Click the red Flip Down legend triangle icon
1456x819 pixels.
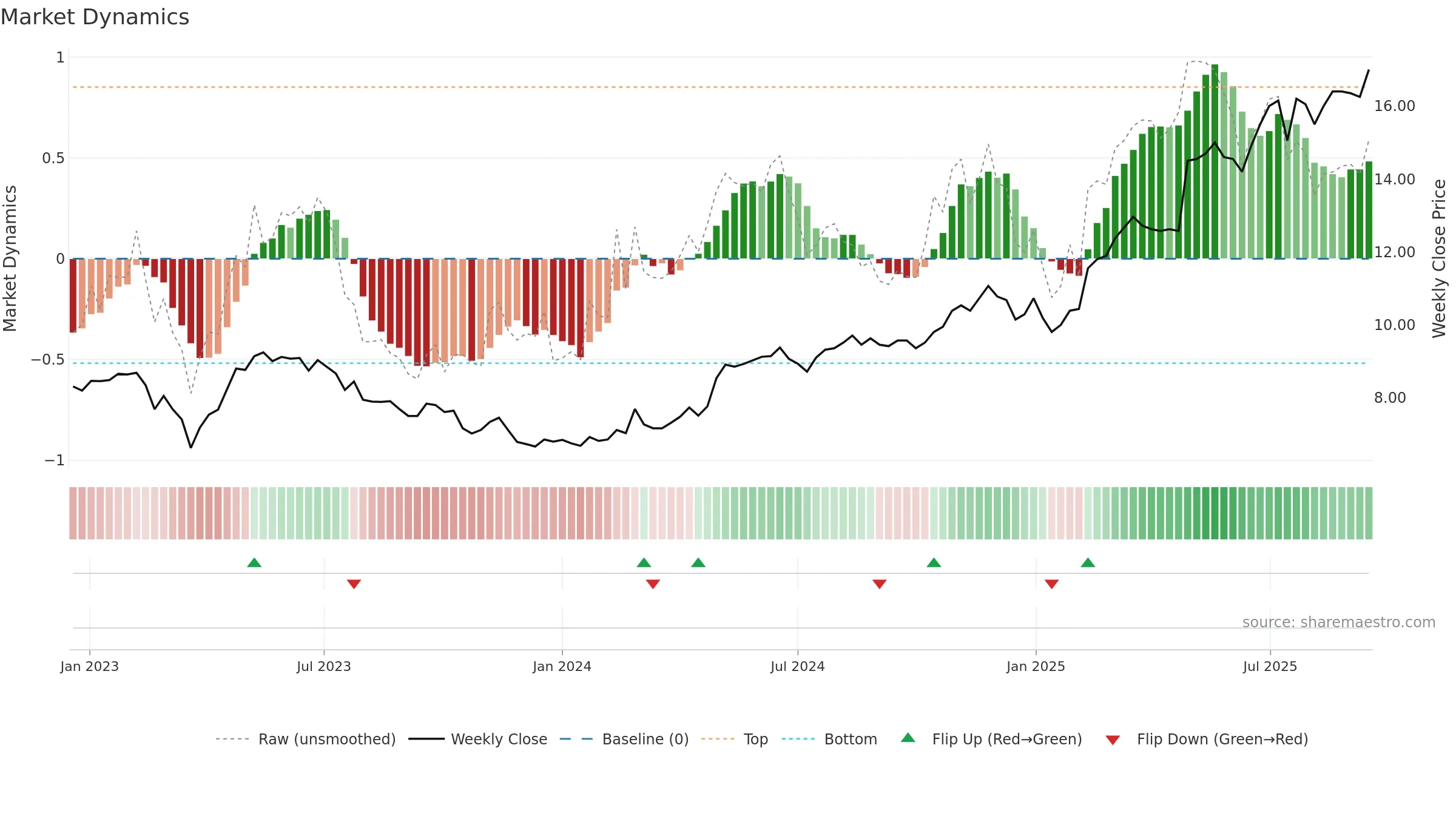click(x=1113, y=740)
